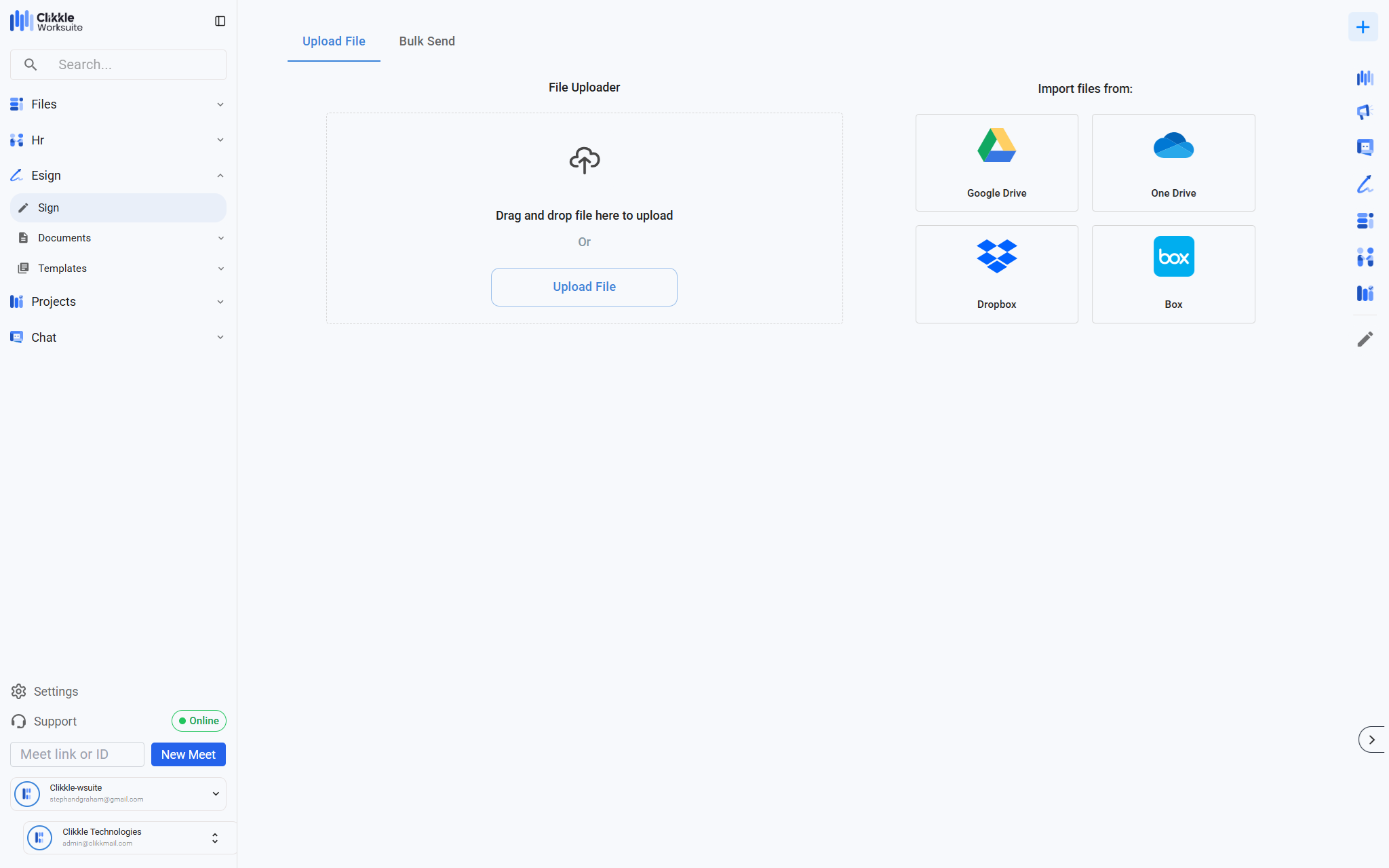Click the blue plus icon top right
This screenshot has width=1389, height=868.
pos(1363,27)
